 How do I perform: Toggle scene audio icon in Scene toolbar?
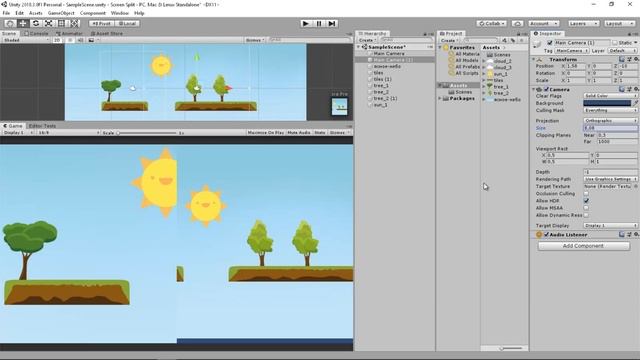coord(80,40)
